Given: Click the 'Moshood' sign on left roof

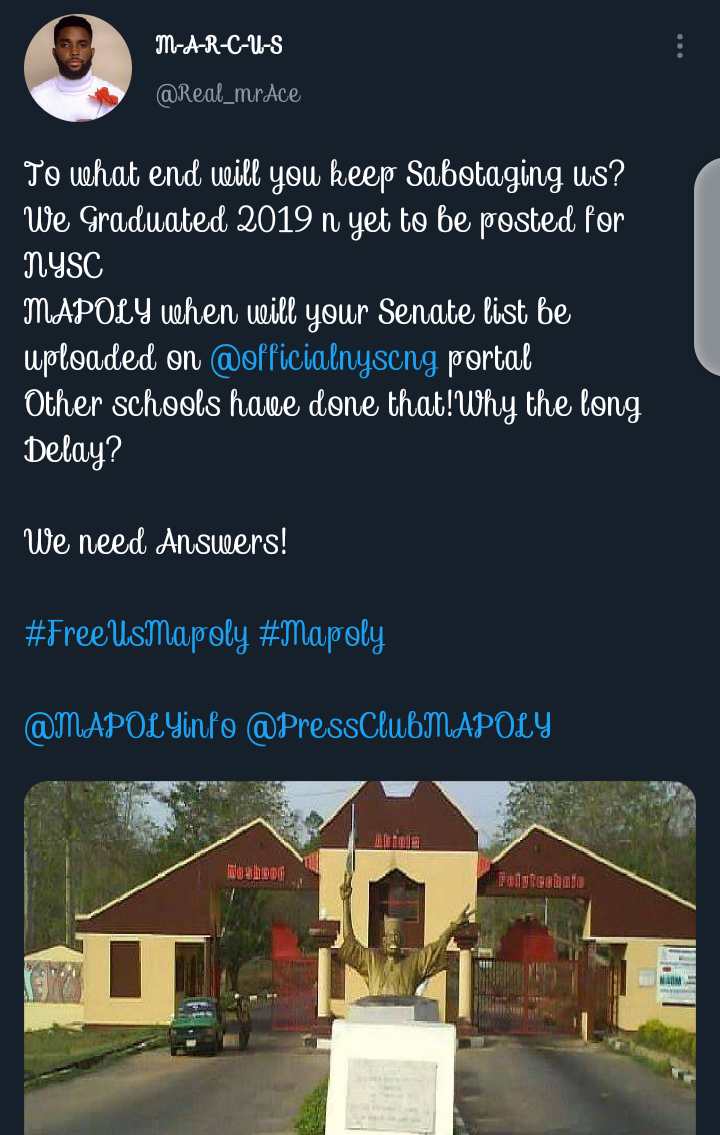Looking at the screenshot, I should pos(255,872).
